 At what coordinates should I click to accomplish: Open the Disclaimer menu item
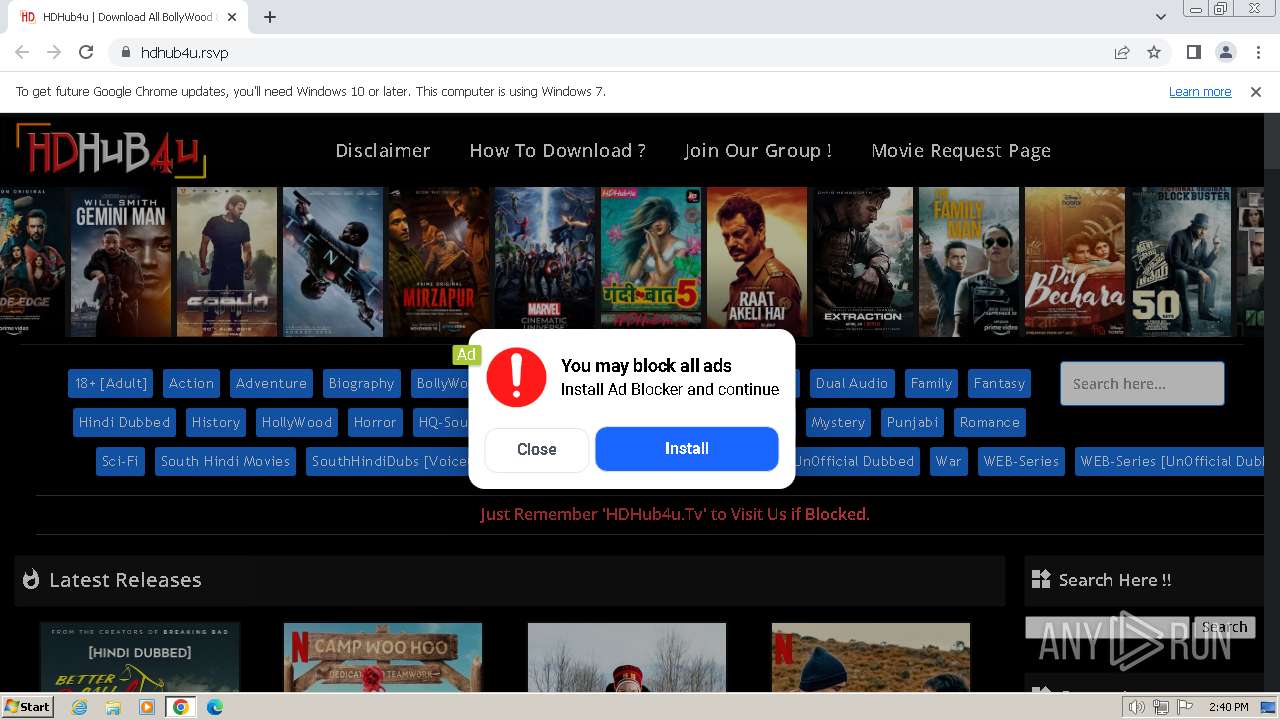pyautogui.click(x=383, y=150)
